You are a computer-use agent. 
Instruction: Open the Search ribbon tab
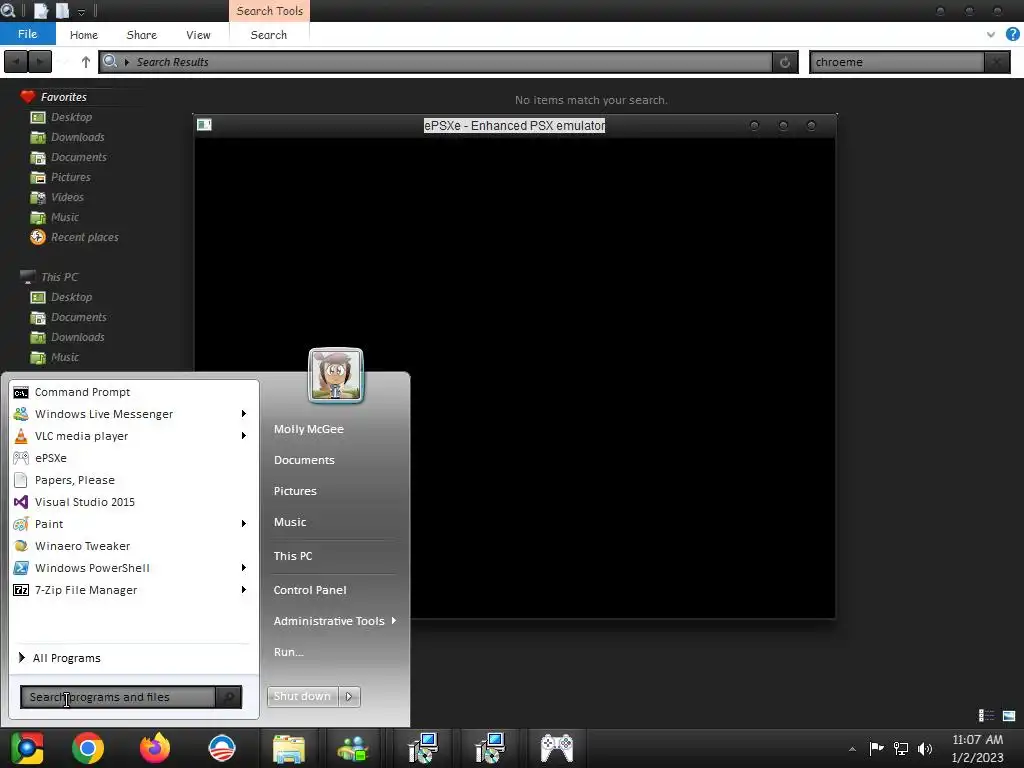[x=268, y=35]
